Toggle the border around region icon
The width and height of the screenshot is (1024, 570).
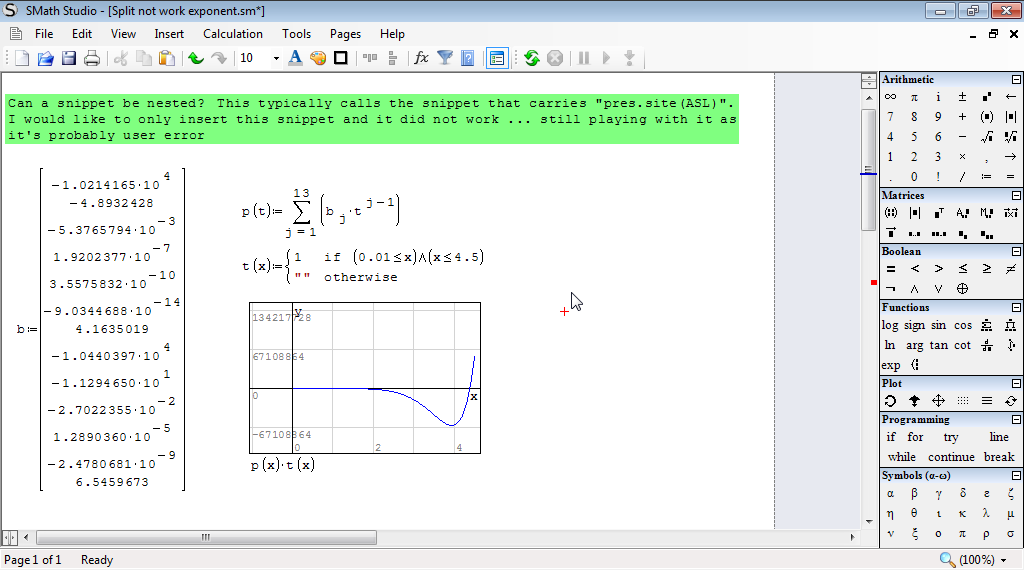(341, 58)
